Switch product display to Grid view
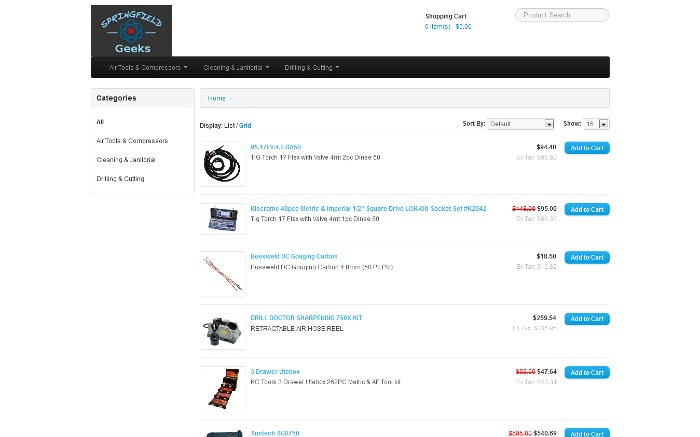700x437 pixels. [x=245, y=125]
